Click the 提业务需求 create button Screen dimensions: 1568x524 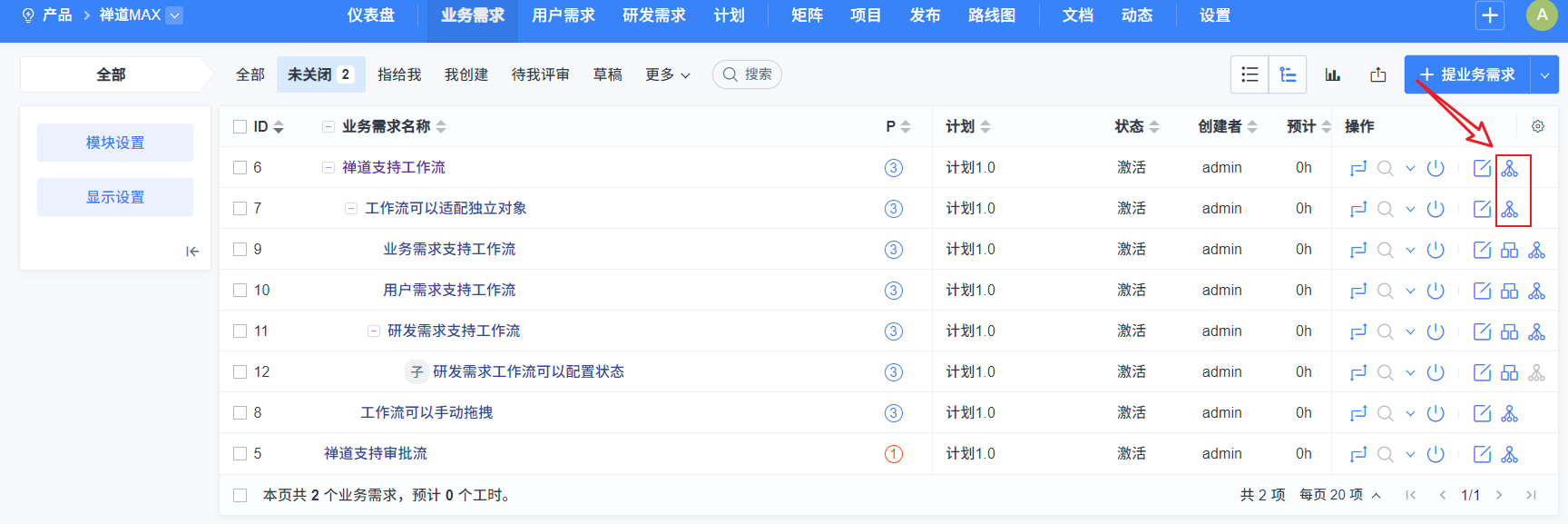(1467, 74)
